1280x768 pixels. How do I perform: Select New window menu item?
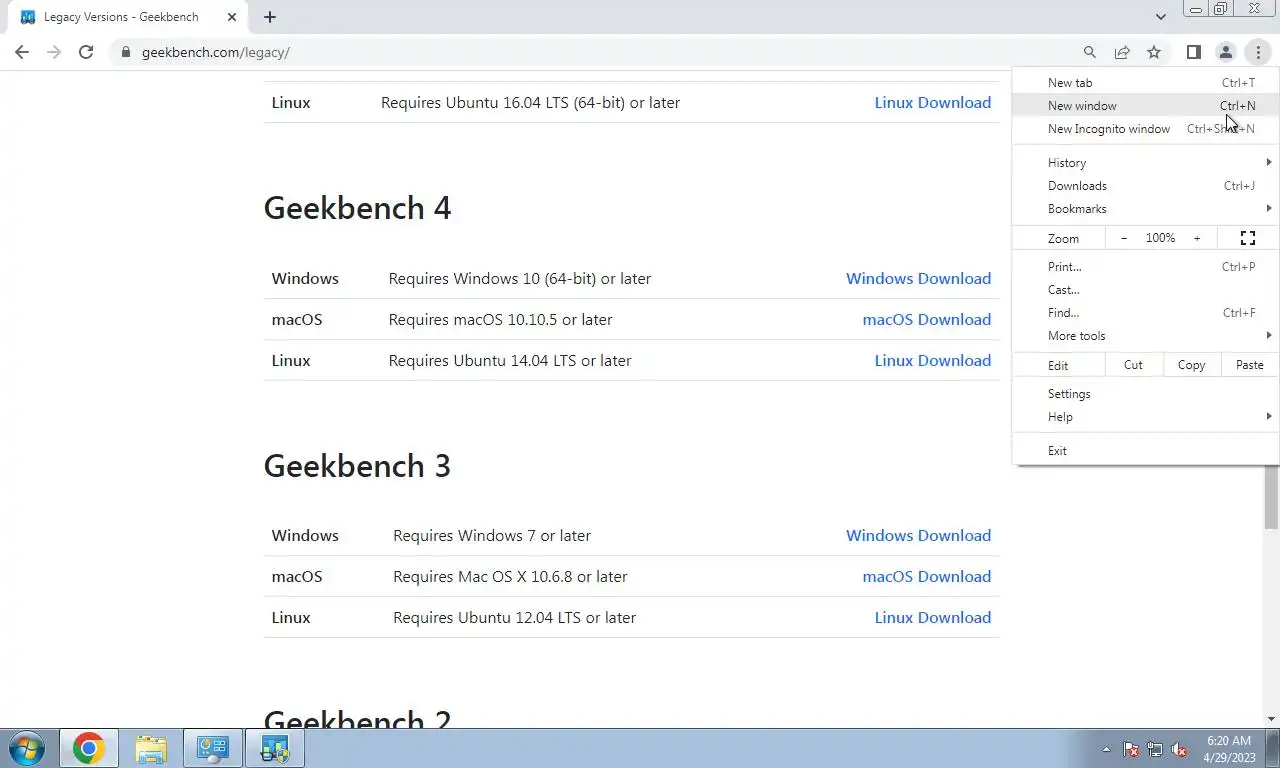pos(1146,106)
